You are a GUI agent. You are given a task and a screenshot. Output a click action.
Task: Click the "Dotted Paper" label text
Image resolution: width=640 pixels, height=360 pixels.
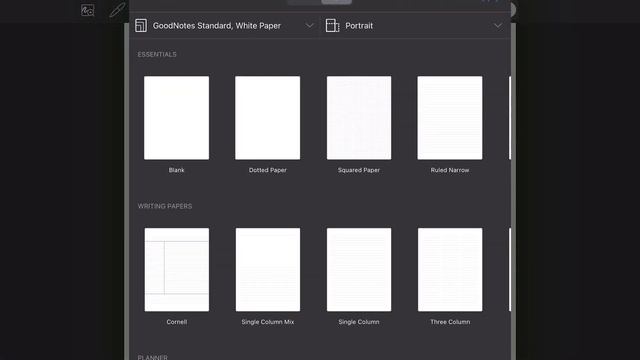click(x=268, y=170)
